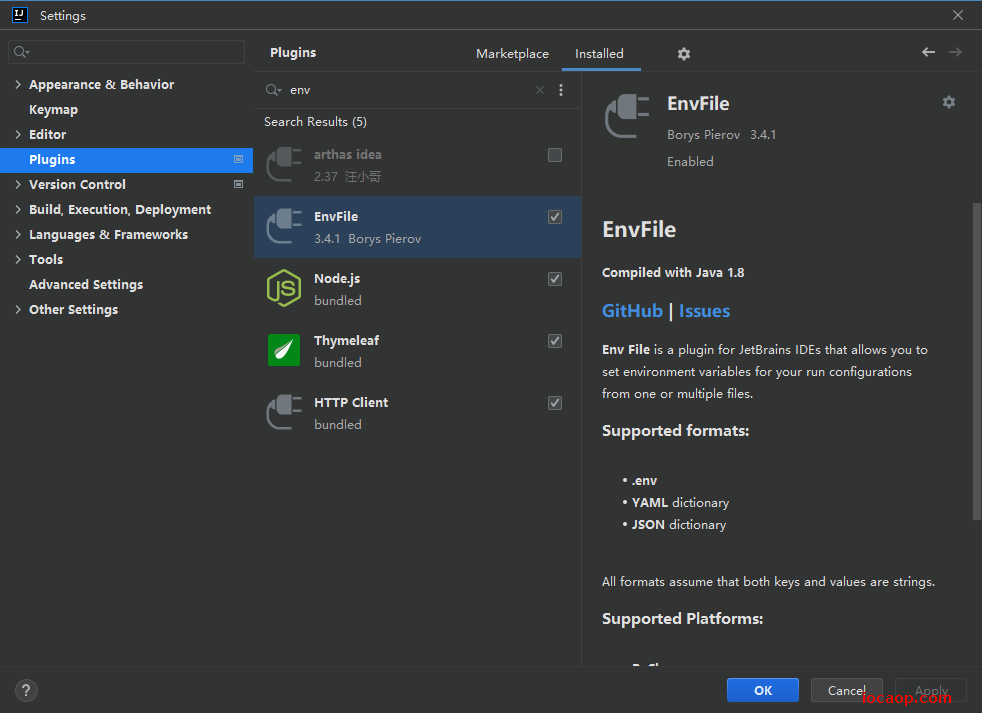Image resolution: width=982 pixels, height=713 pixels.
Task: Click the EnvFile detail gear icon
Action: coord(949,102)
